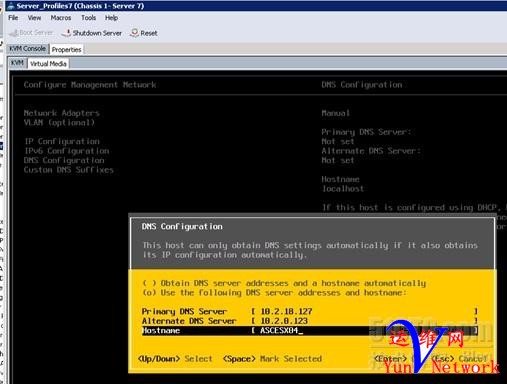
Task: Open the View menu
Action: tap(34, 18)
